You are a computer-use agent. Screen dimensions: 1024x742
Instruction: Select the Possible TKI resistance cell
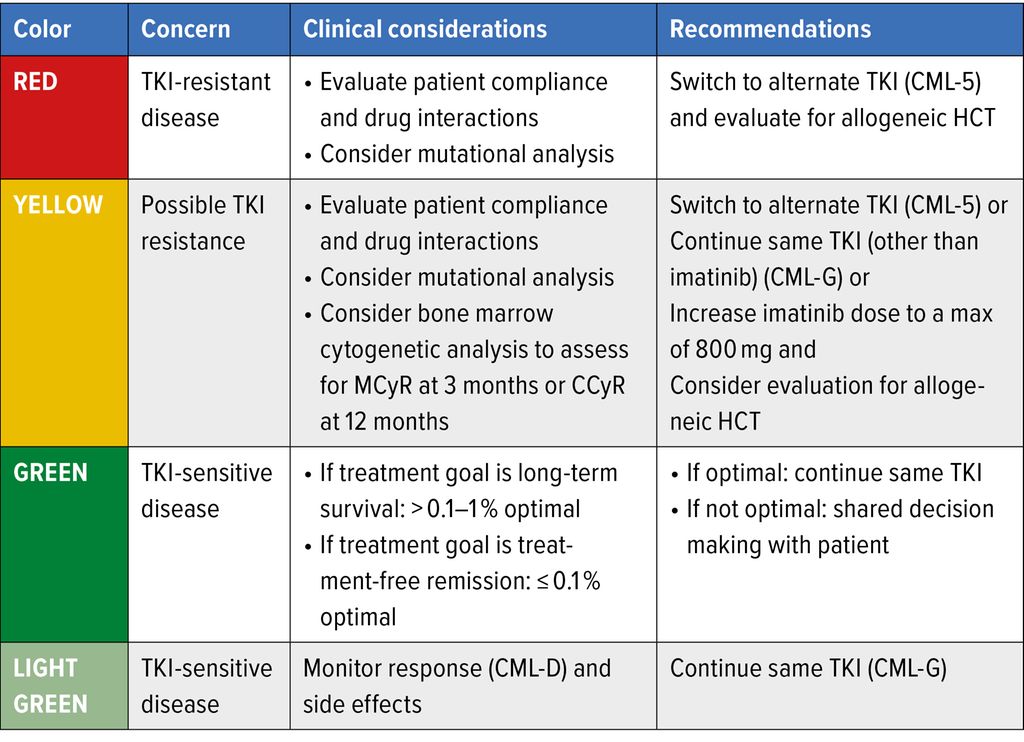(203, 223)
